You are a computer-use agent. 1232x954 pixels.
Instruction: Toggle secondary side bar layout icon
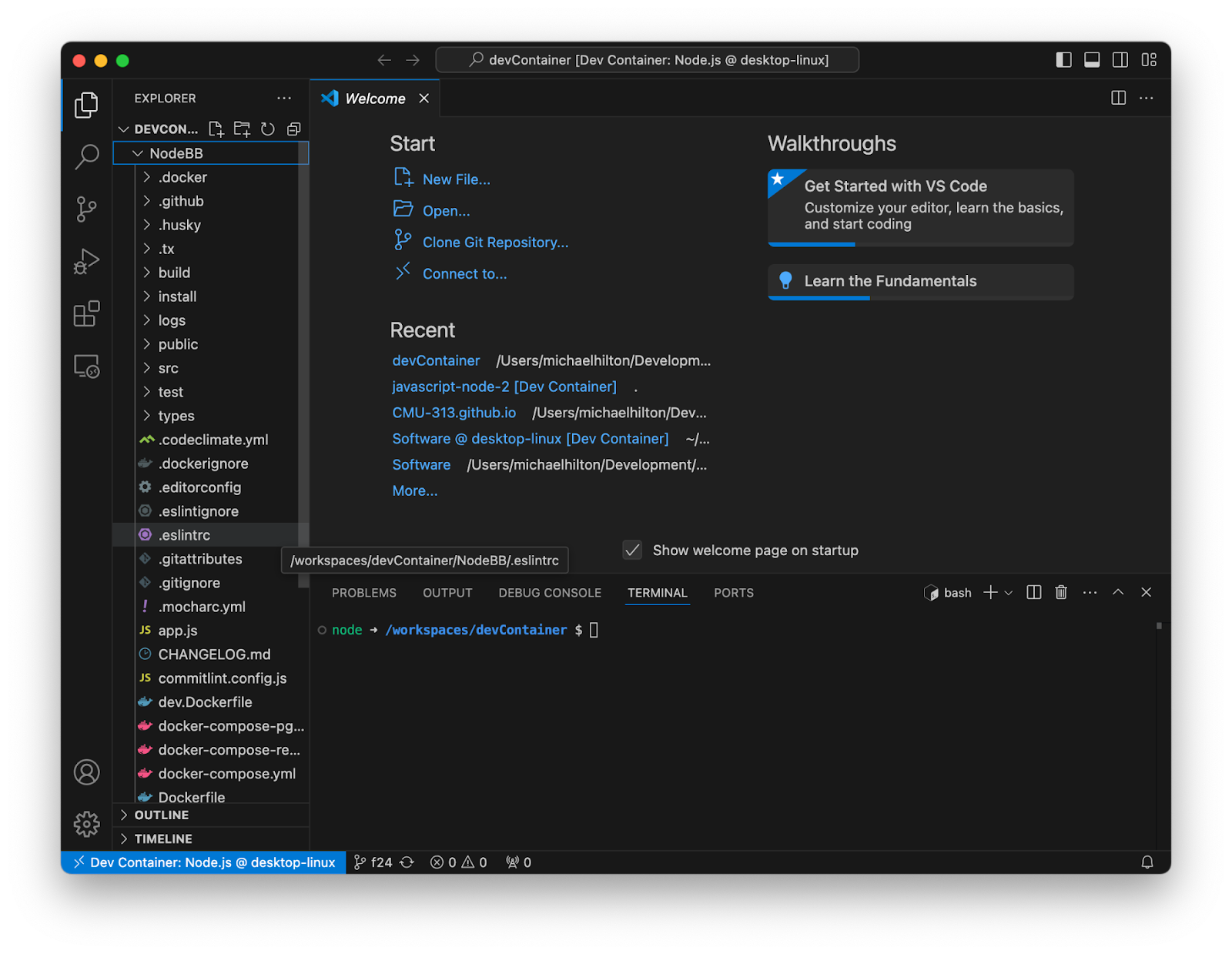point(1120,60)
